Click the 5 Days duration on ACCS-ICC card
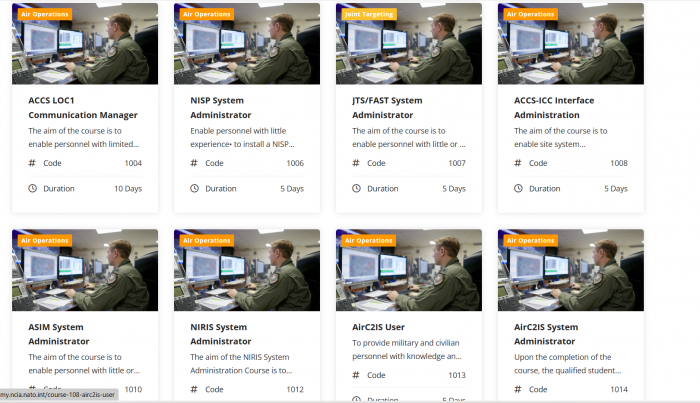The width and height of the screenshot is (700, 403). (616, 188)
